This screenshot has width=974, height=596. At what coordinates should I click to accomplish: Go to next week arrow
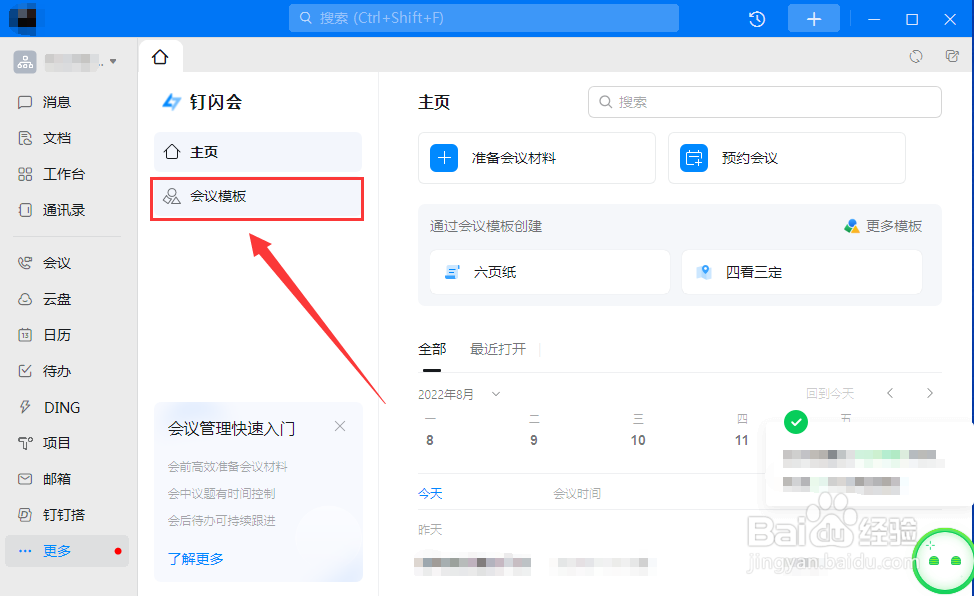coord(929,393)
